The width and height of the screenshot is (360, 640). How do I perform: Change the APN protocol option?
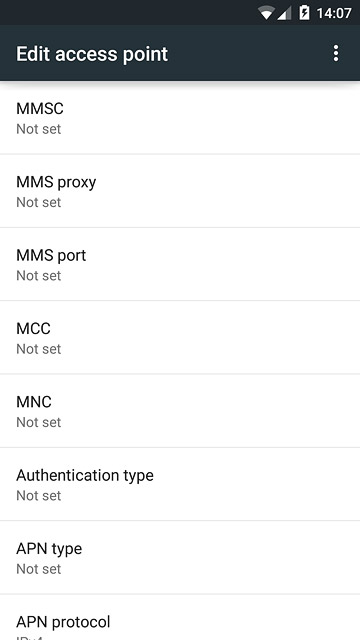180,617
